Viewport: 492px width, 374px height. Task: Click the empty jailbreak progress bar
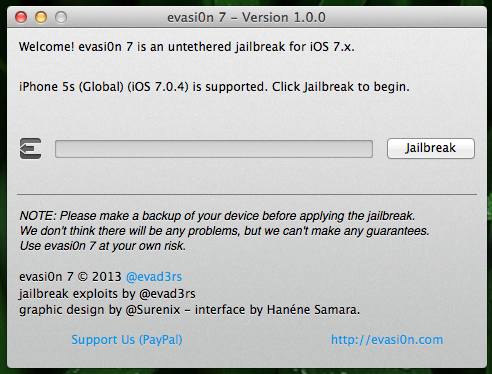[214, 149]
